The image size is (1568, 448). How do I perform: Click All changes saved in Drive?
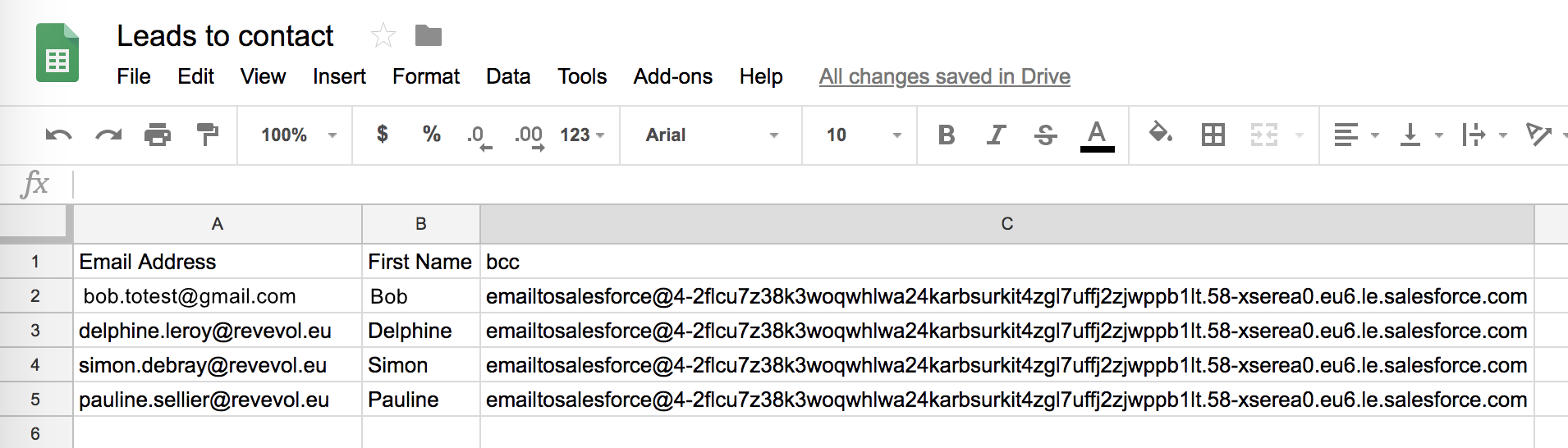tap(944, 76)
